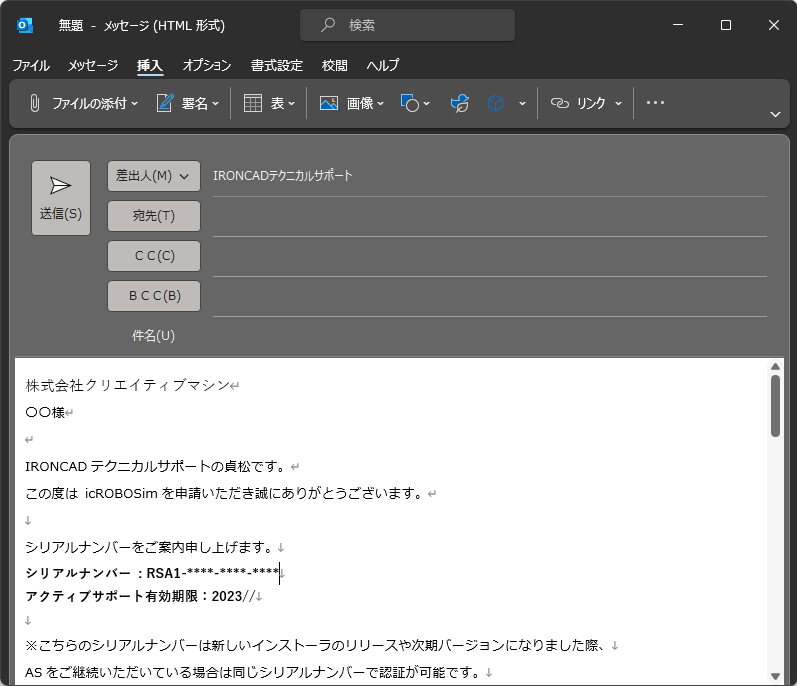Click the serial number RSA1-****-****-**** text

click(212, 573)
